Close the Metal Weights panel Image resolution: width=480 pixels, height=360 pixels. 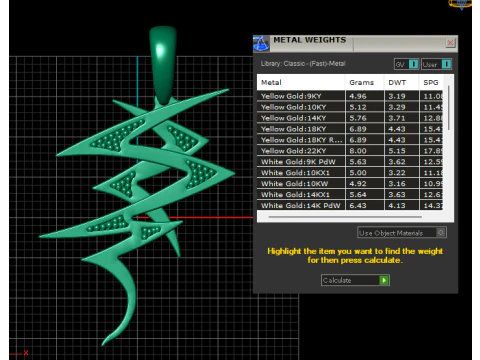point(450,43)
